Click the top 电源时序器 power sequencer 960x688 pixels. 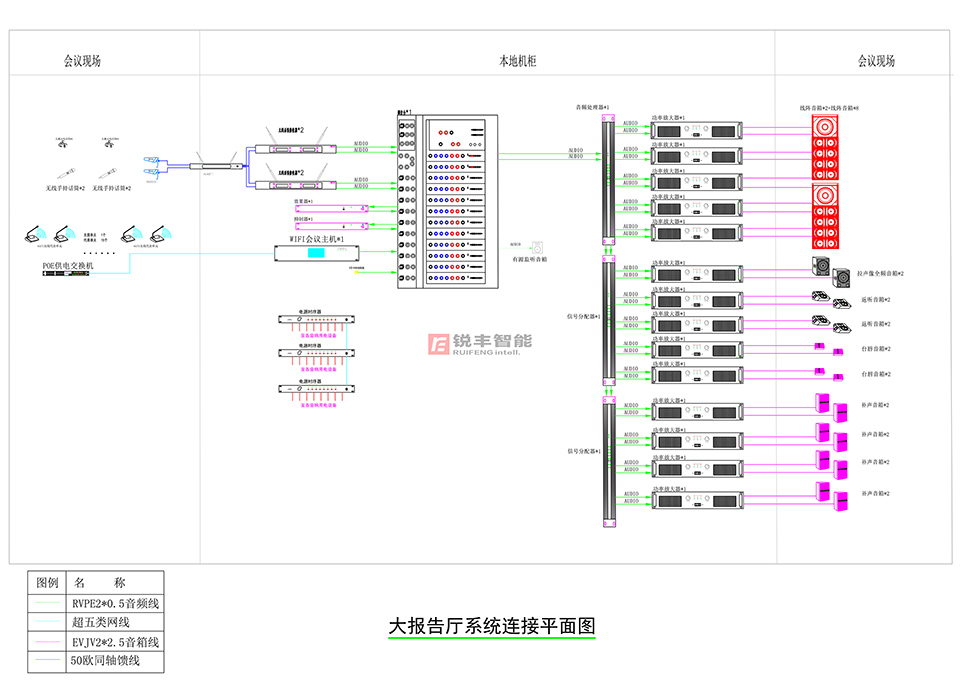pos(317,324)
